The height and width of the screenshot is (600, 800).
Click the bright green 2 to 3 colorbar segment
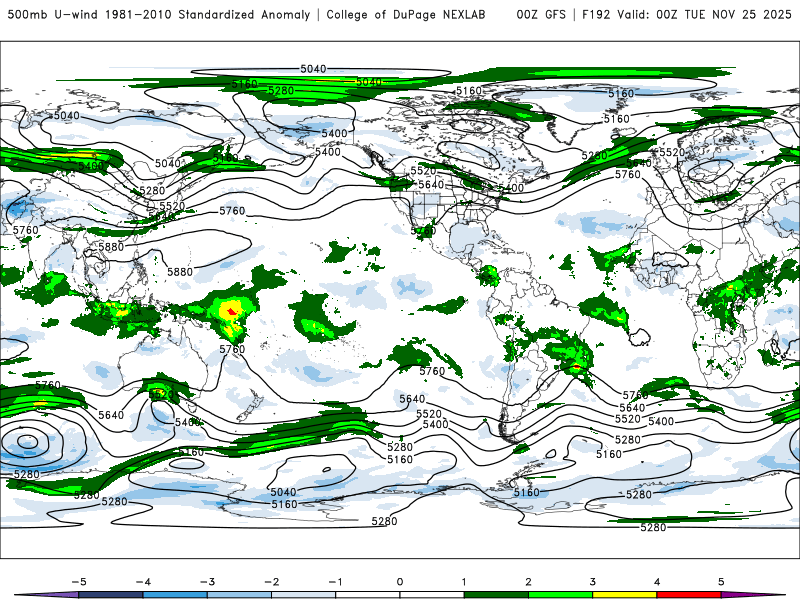[560, 595]
